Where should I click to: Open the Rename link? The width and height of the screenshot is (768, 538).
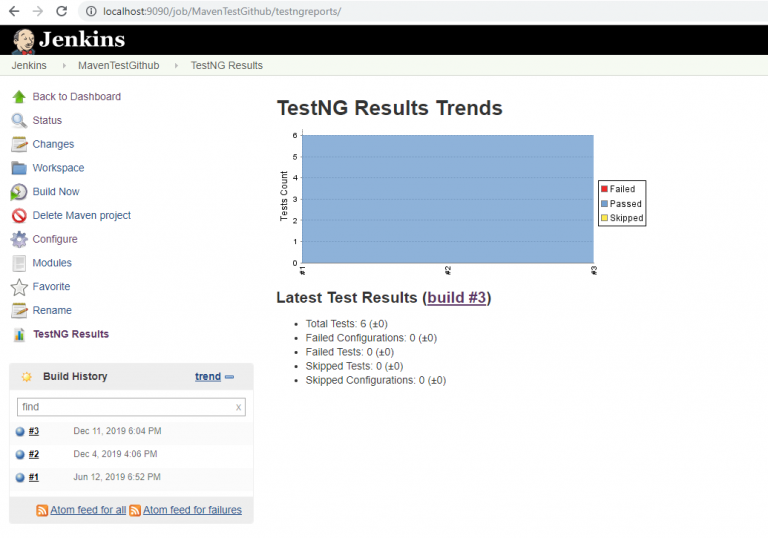(x=52, y=311)
